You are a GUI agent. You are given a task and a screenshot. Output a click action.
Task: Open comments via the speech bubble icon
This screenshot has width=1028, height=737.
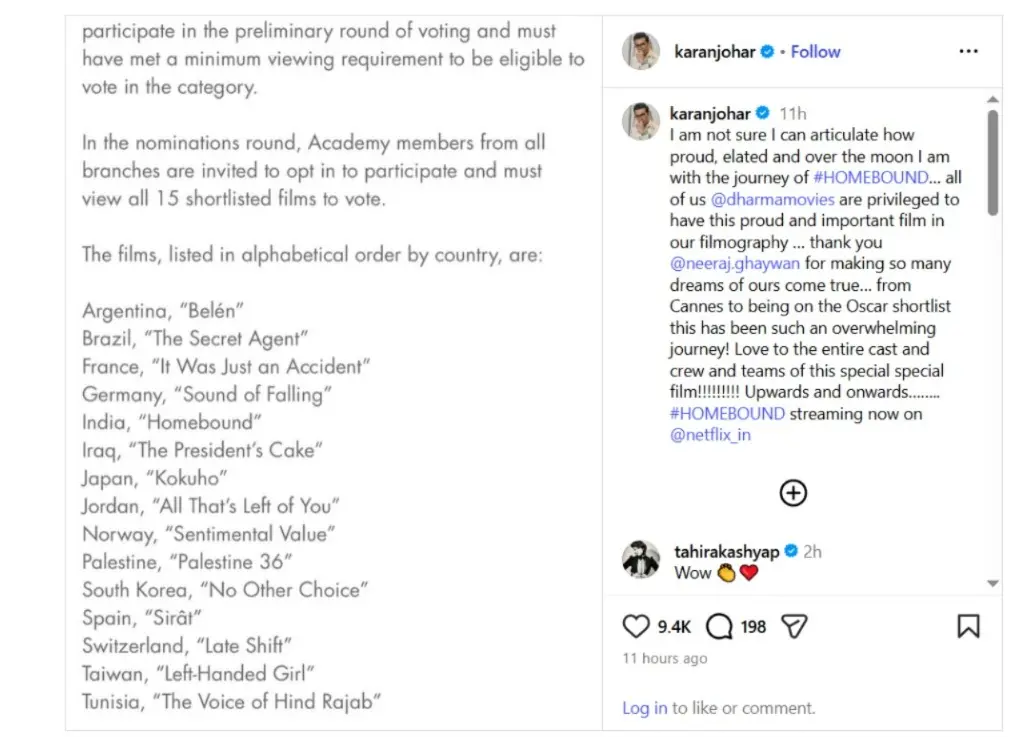[x=719, y=627]
